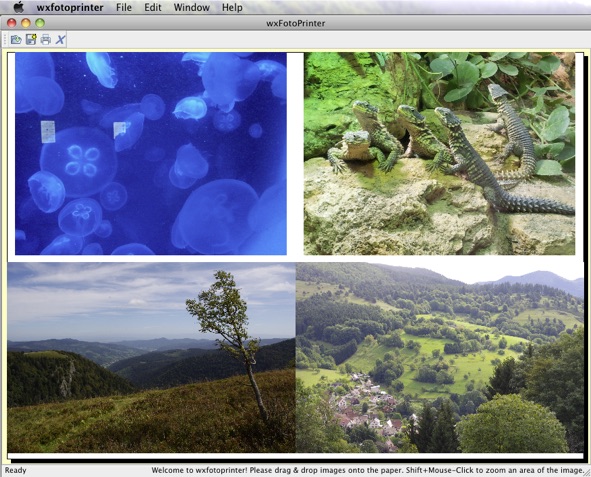Select the blue jellyfish photo
The height and width of the screenshot is (477, 591).
151,153
